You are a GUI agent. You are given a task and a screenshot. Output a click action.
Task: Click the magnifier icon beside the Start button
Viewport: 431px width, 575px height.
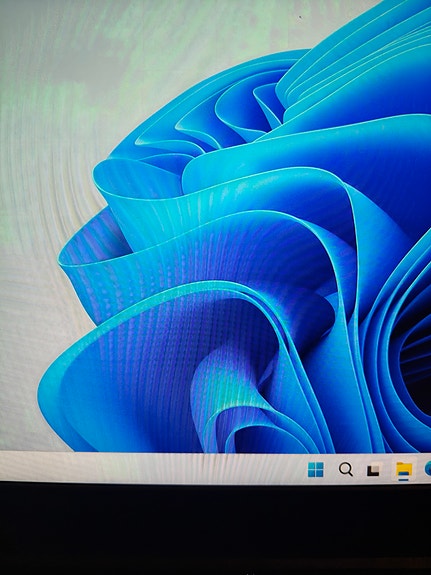coord(346,469)
